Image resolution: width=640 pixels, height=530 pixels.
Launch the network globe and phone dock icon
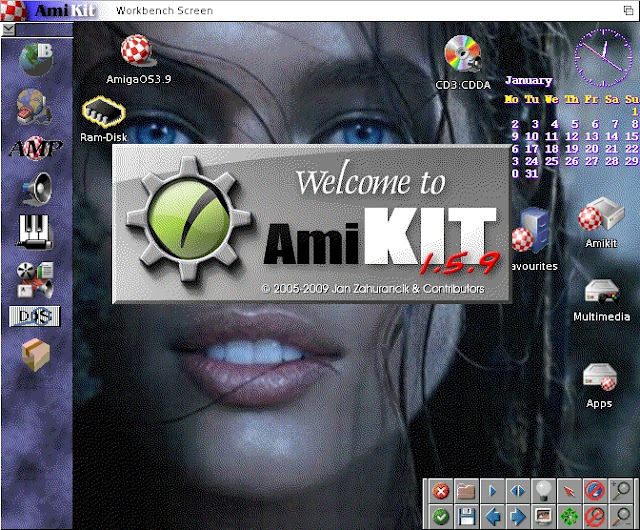coord(34,106)
